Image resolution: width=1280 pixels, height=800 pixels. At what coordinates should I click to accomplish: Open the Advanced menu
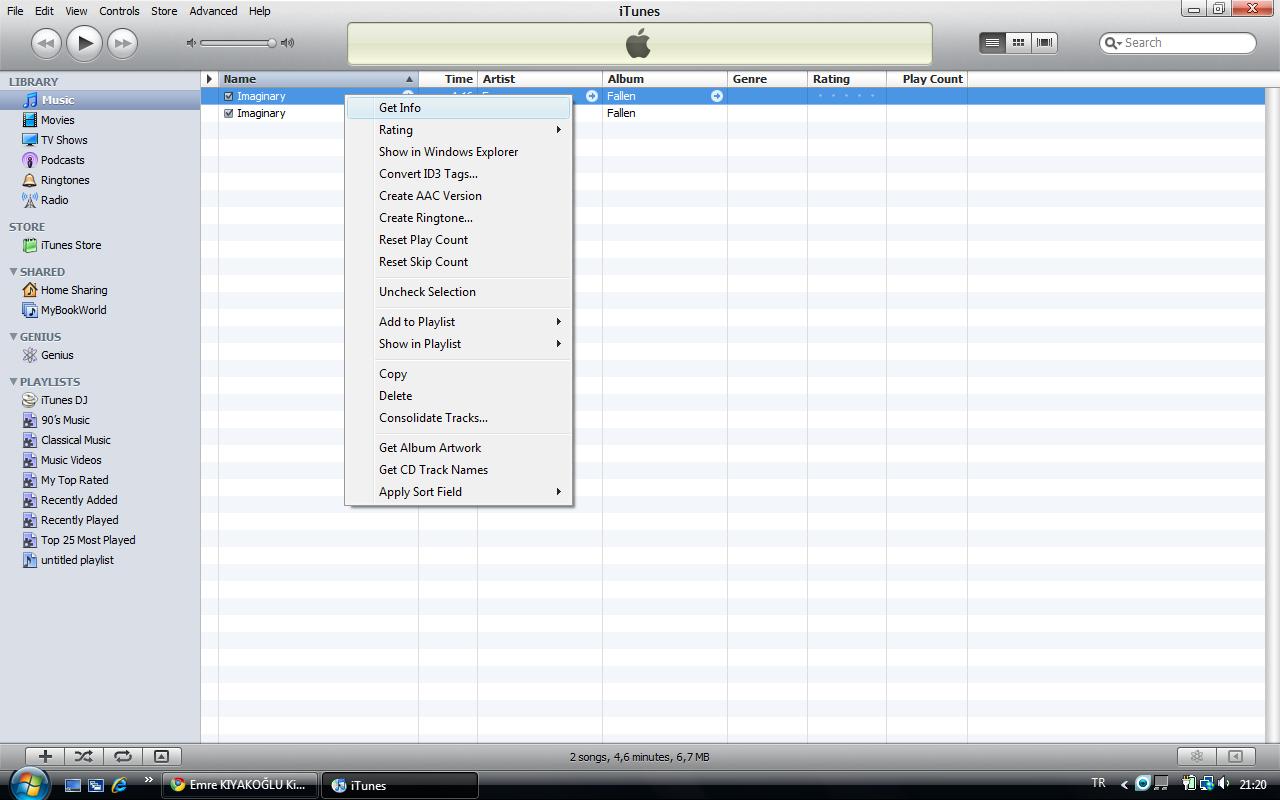213,11
